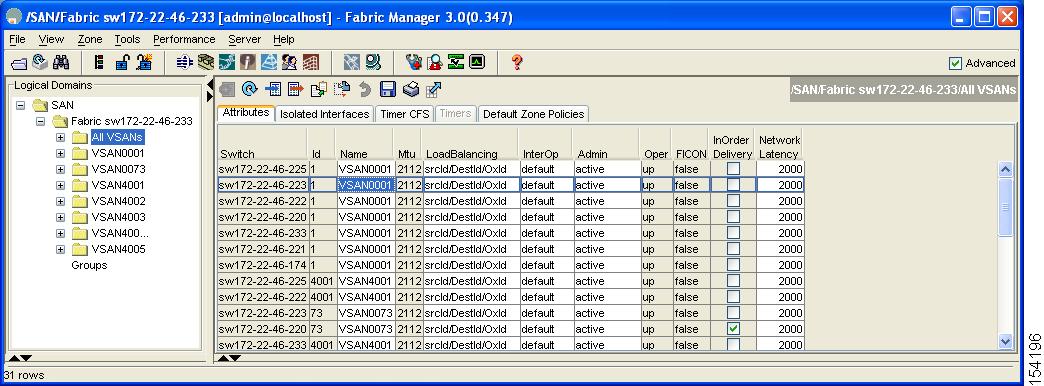Click the teal running figure toolbar icon
The width and height of the screenshot is (1044, 386).
point(226,63)
